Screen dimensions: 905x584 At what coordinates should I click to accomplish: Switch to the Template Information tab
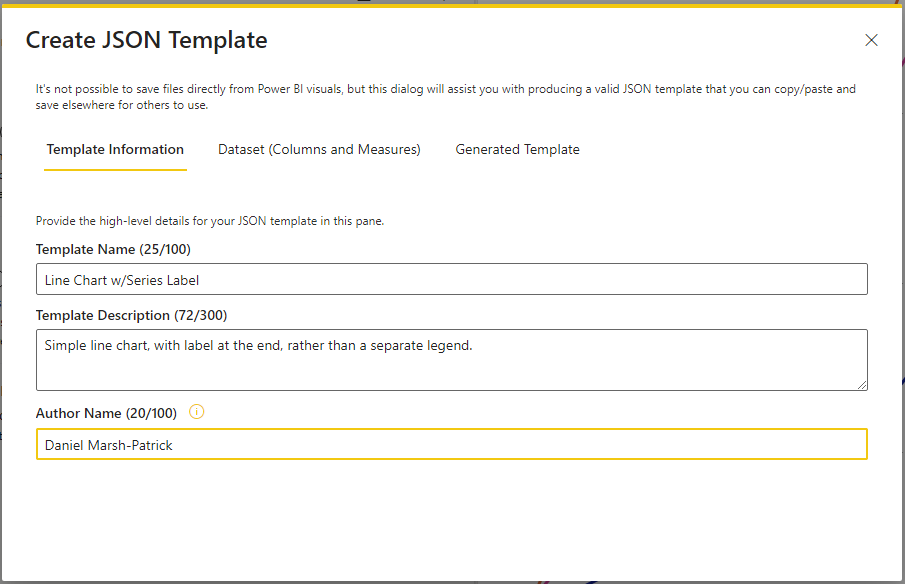(x=115, y=149)
